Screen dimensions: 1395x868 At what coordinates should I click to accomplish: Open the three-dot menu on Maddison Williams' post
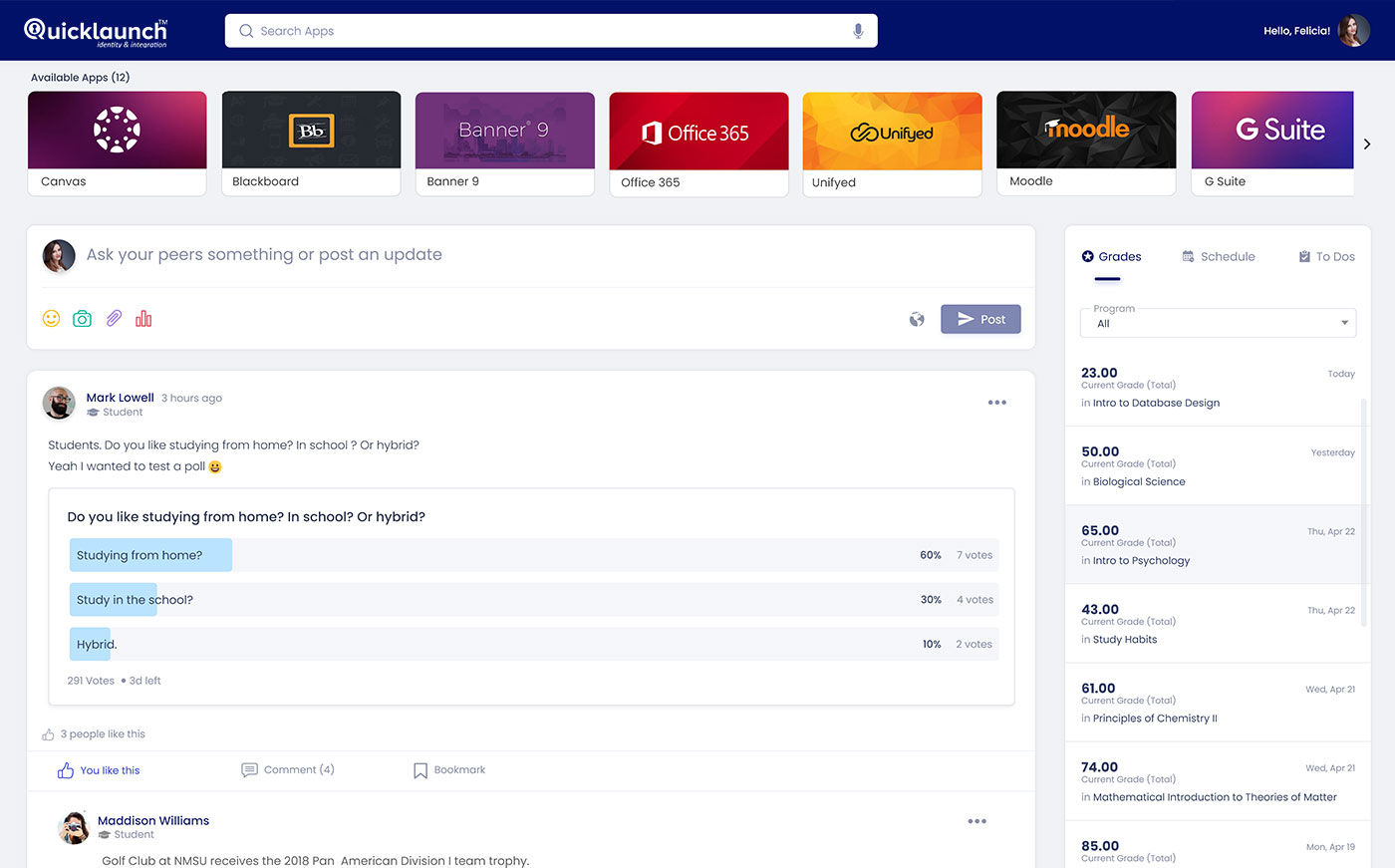pyautogui.click(x=977, y=821)
